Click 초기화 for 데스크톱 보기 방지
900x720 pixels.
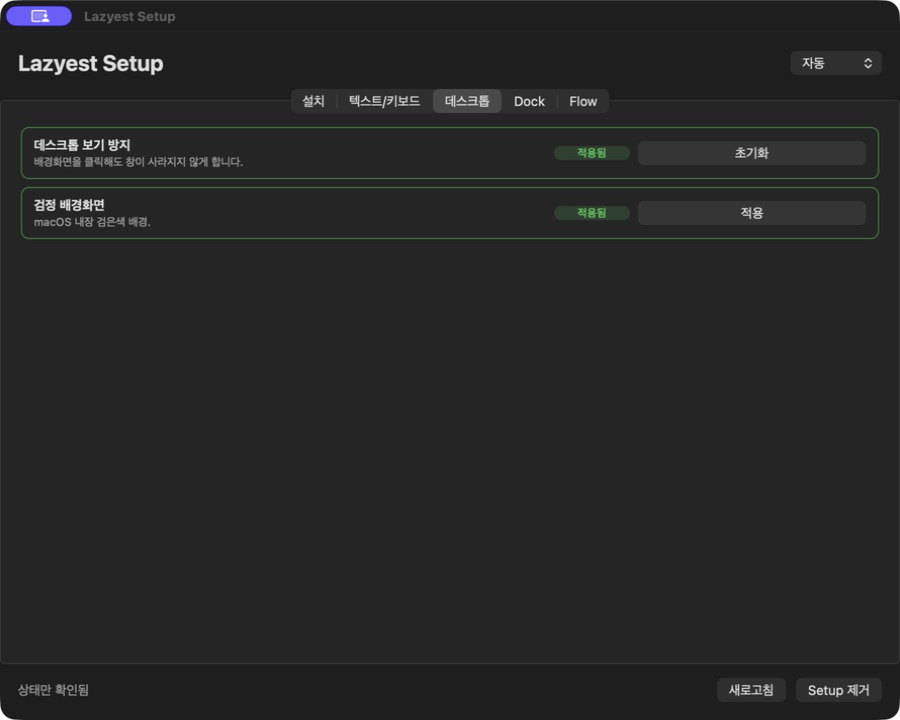click(x=751, y=153)
